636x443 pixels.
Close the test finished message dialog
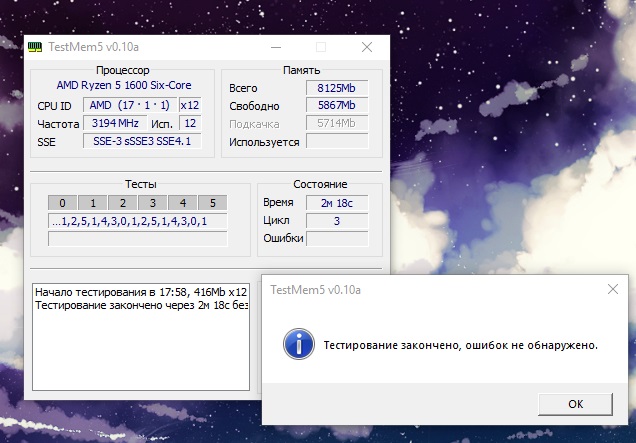pos(612,289)
